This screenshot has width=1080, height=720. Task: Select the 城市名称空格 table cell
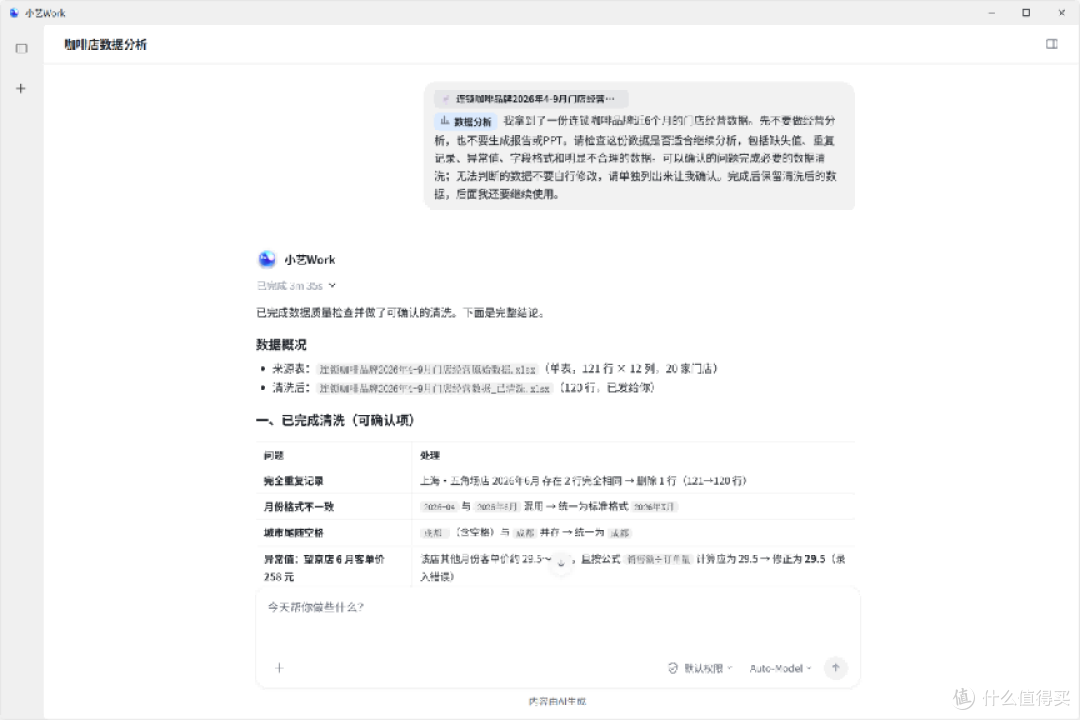(x=333, y=533)
